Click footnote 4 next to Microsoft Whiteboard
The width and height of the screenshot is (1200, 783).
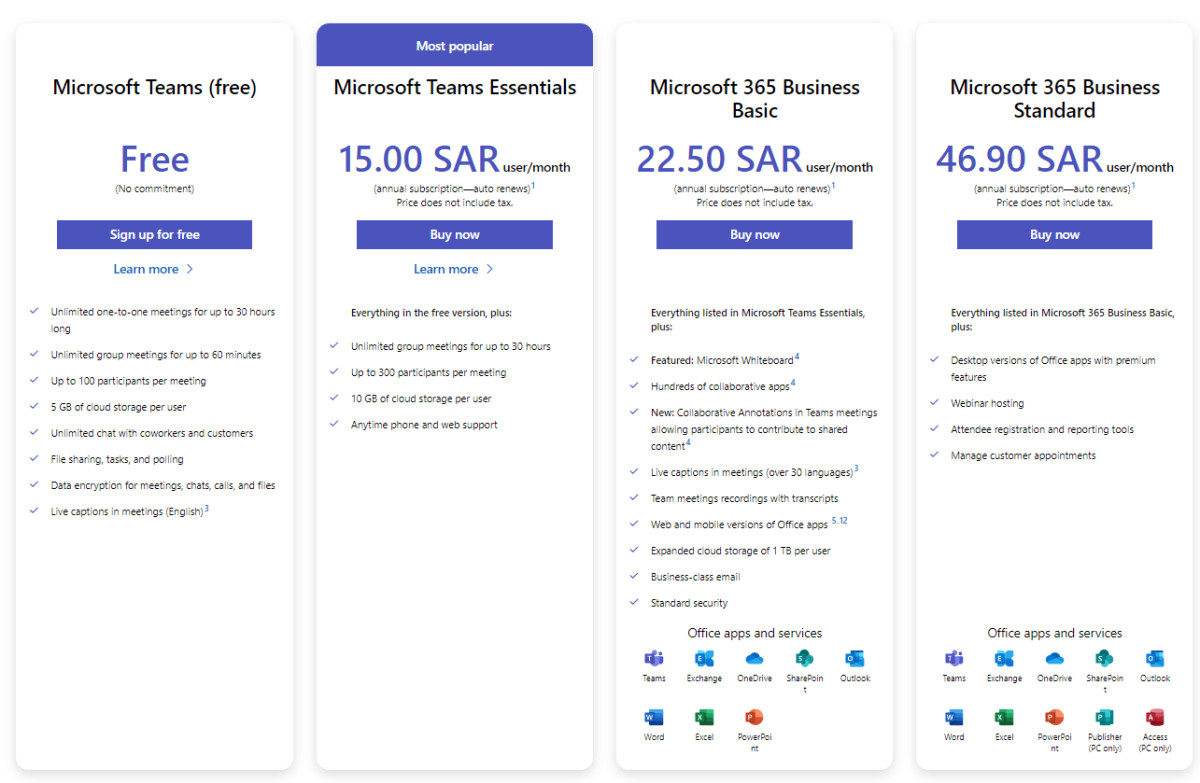tap(797, 357)
